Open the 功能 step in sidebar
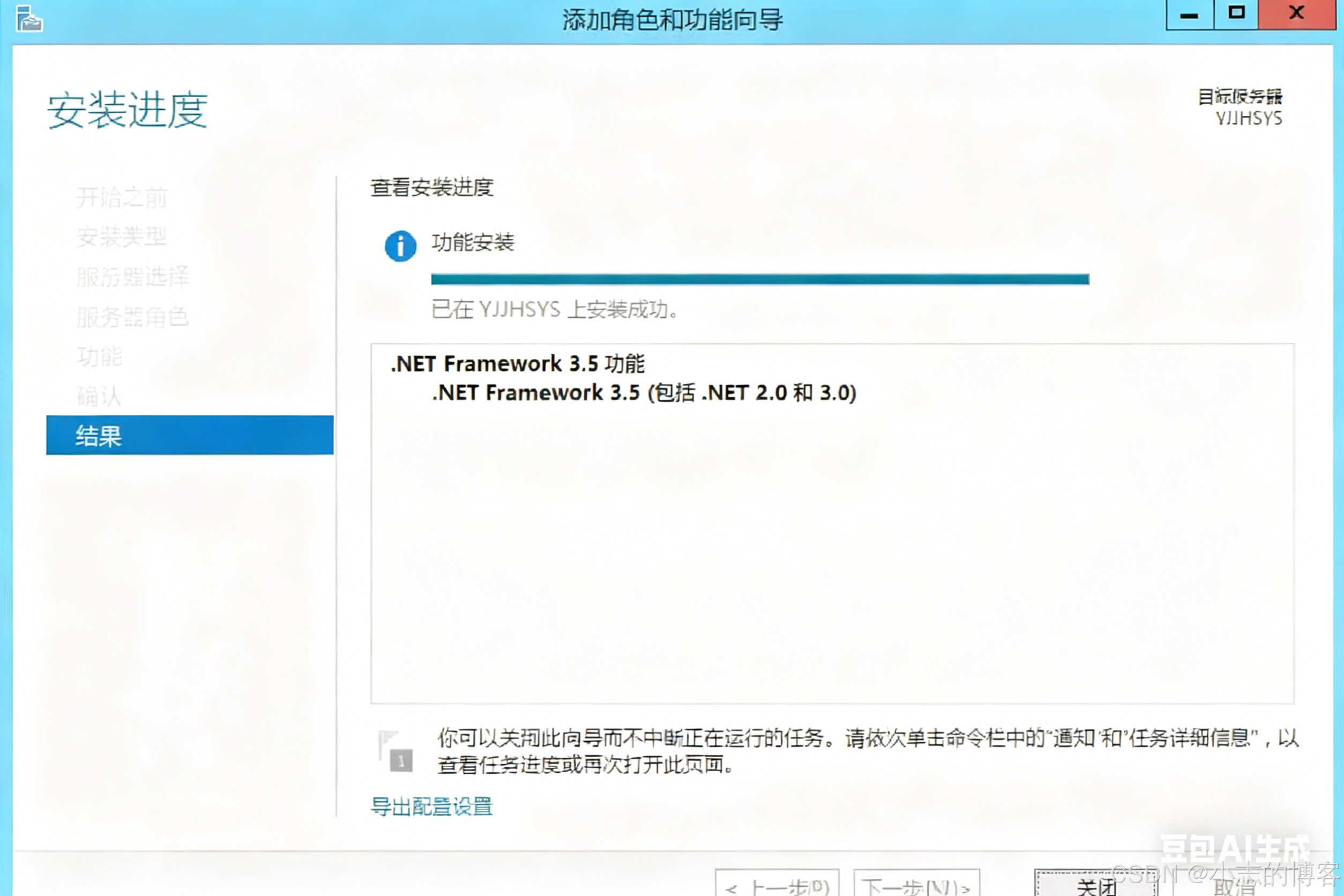This screenshot has height=896, width=1344. point(100,356)
